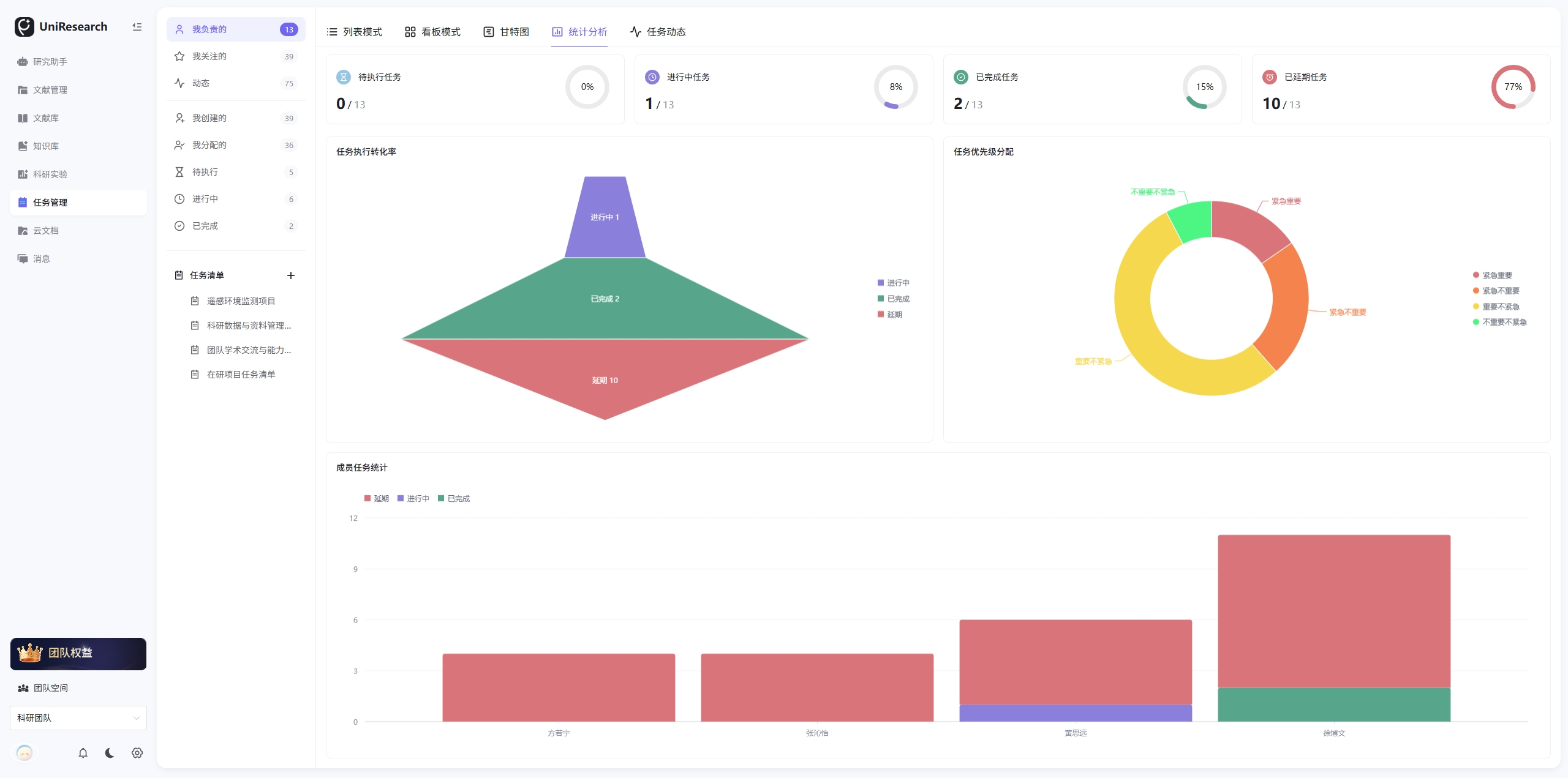This screenshot has height=778, width=1568.
Task: Toggle 延期 in member chart legend
Action: pyautogui.click(x=377, y=499)
